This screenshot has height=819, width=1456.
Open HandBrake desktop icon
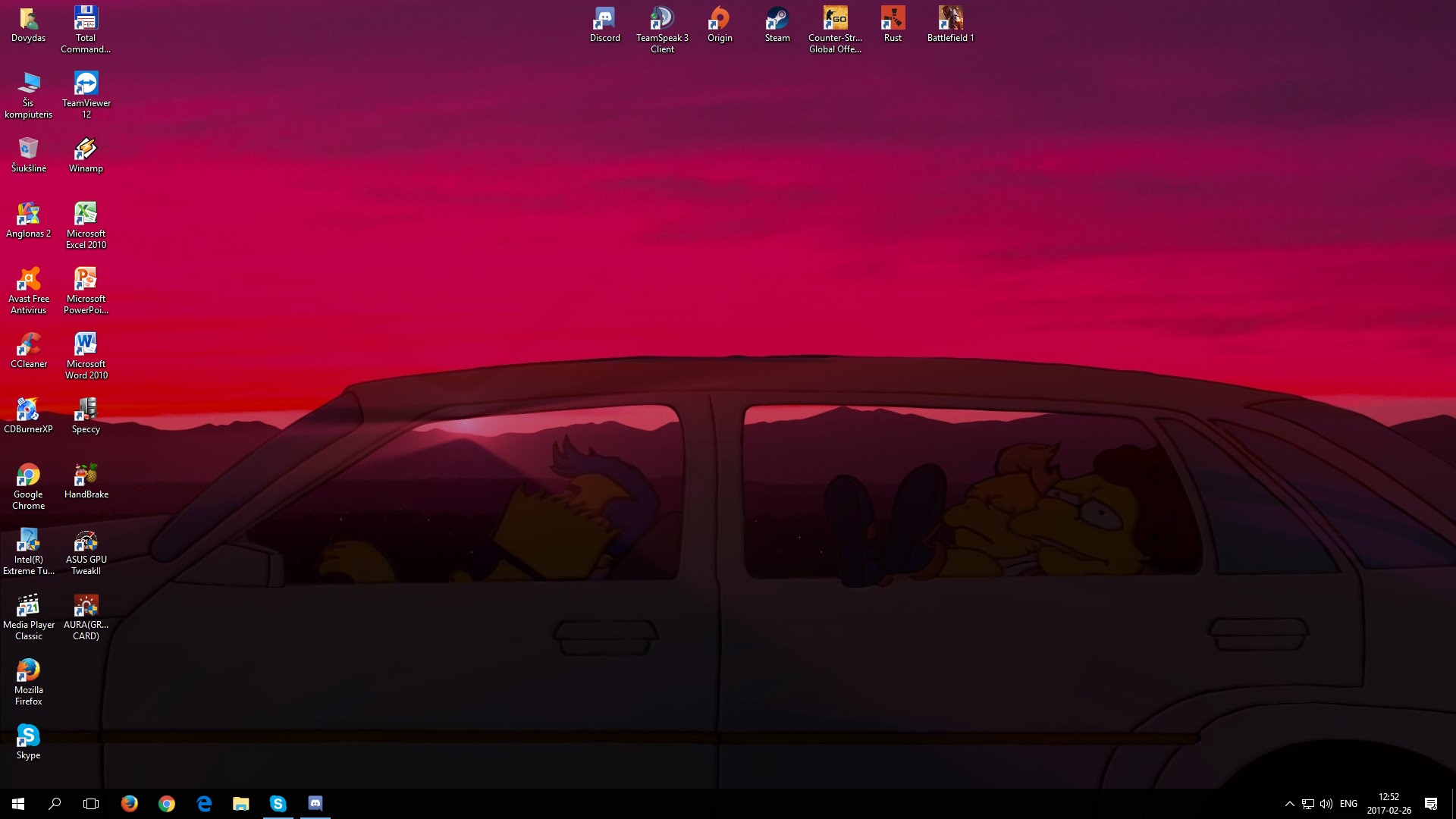(86, 482)
